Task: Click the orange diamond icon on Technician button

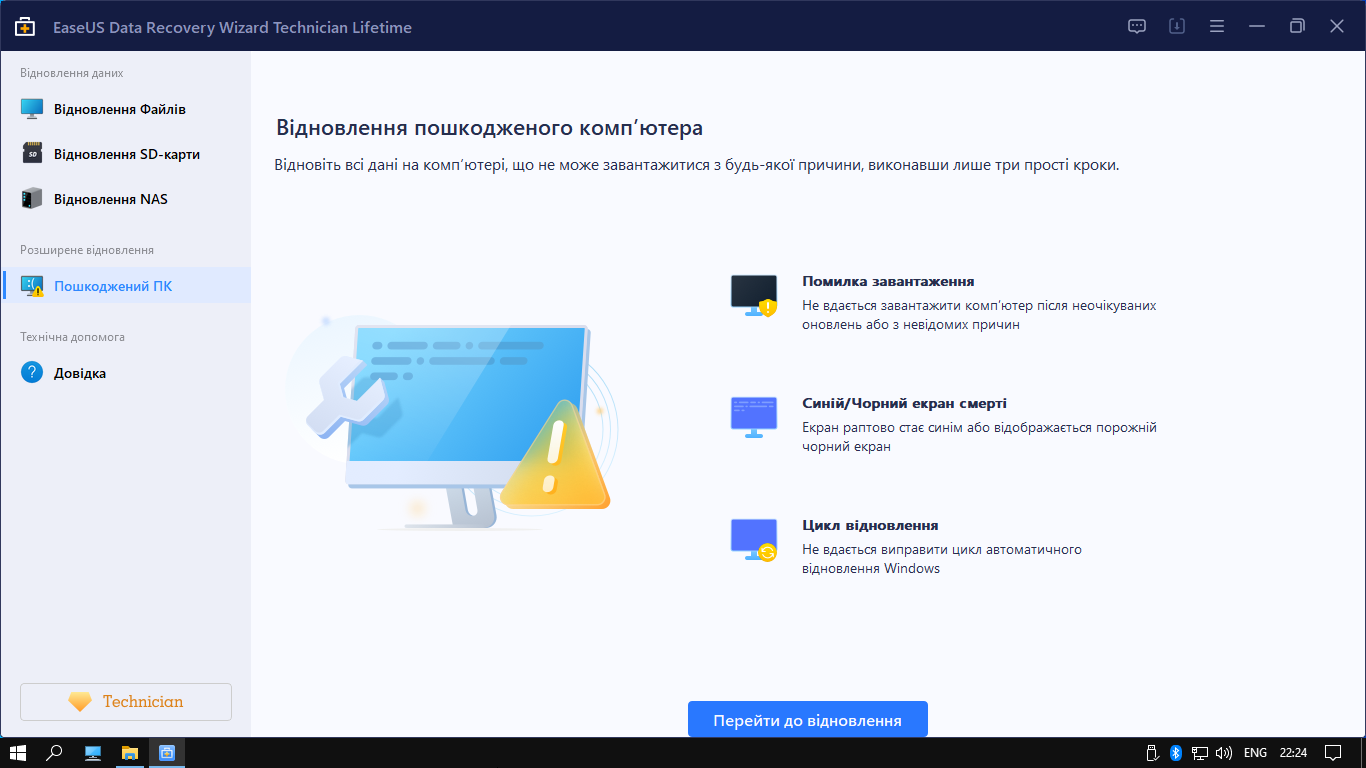Action: coord(80,702)
